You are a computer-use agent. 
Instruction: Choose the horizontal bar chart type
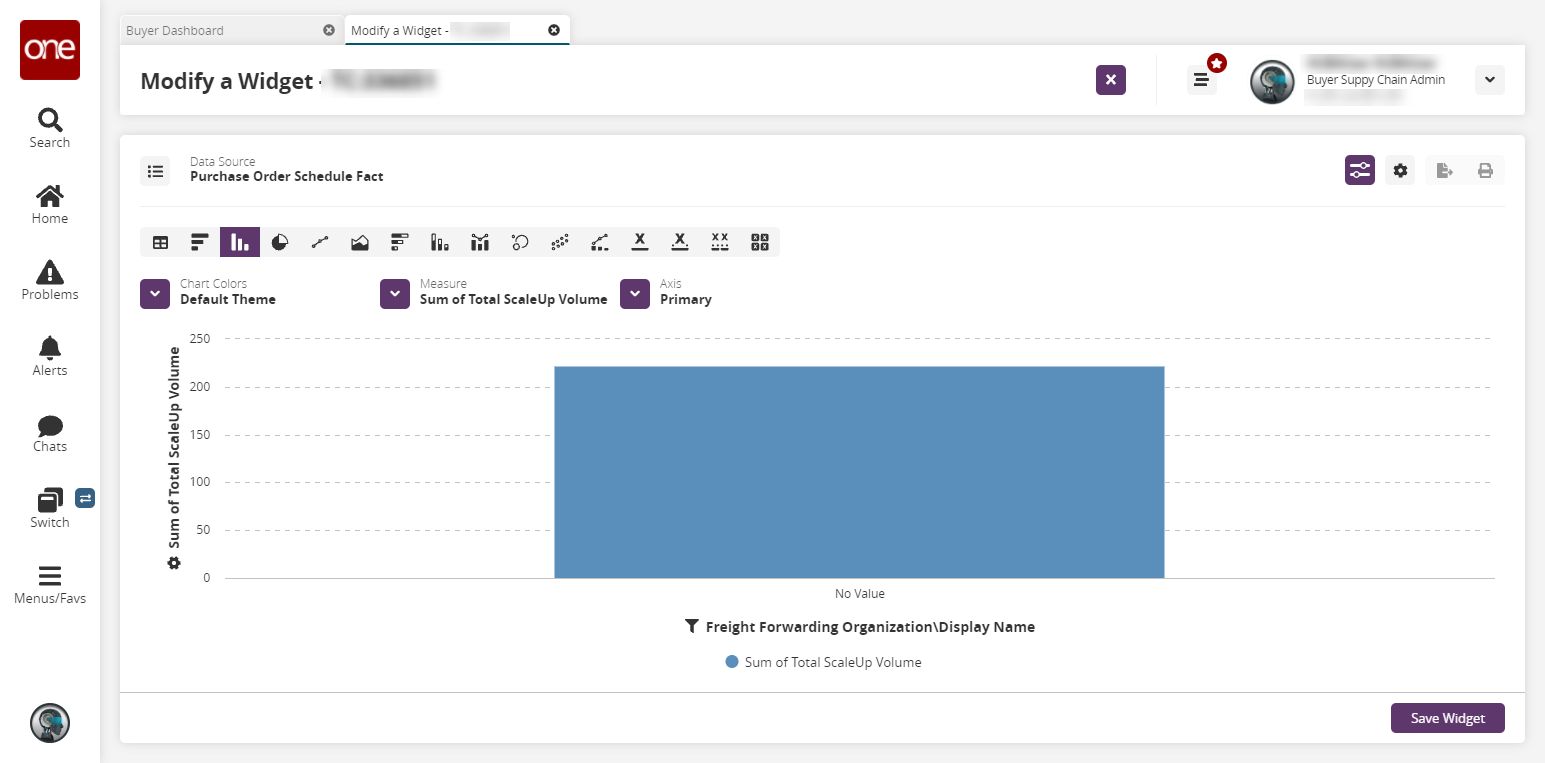pyautogui.click(x=200, y=242)
